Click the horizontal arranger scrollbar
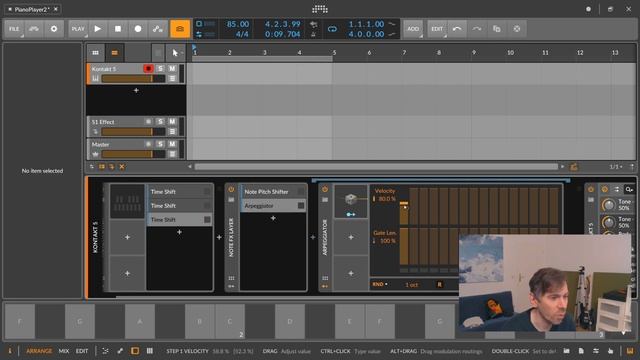Image resolution: width=640 pixels, height=360 pixels. [376, 167]
